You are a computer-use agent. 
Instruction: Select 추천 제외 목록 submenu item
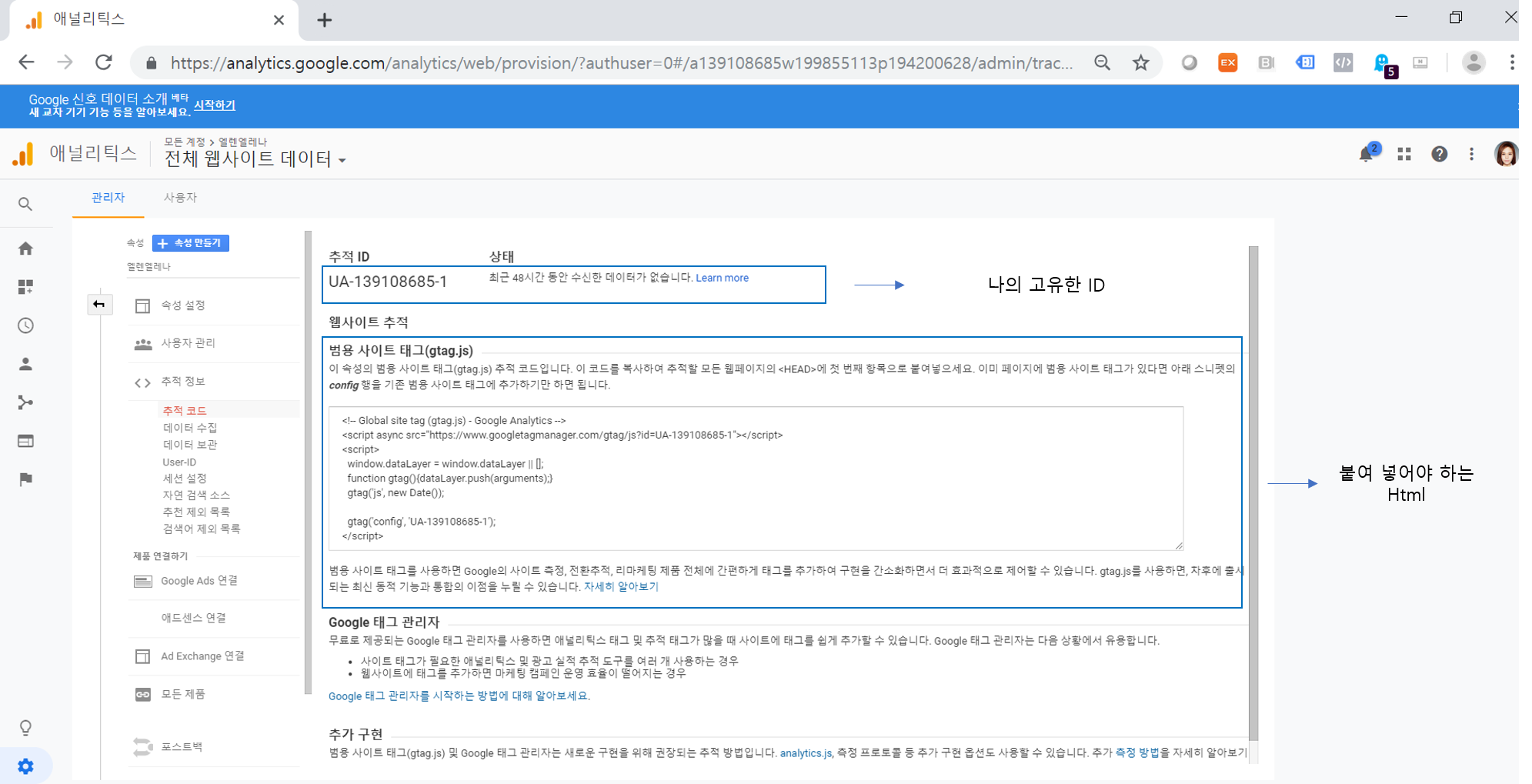[196, 512]
